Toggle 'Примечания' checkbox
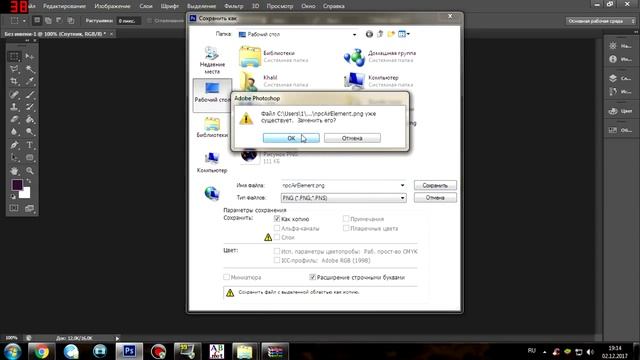The width and height of the screenshot is (640, 360). (346, 219)
